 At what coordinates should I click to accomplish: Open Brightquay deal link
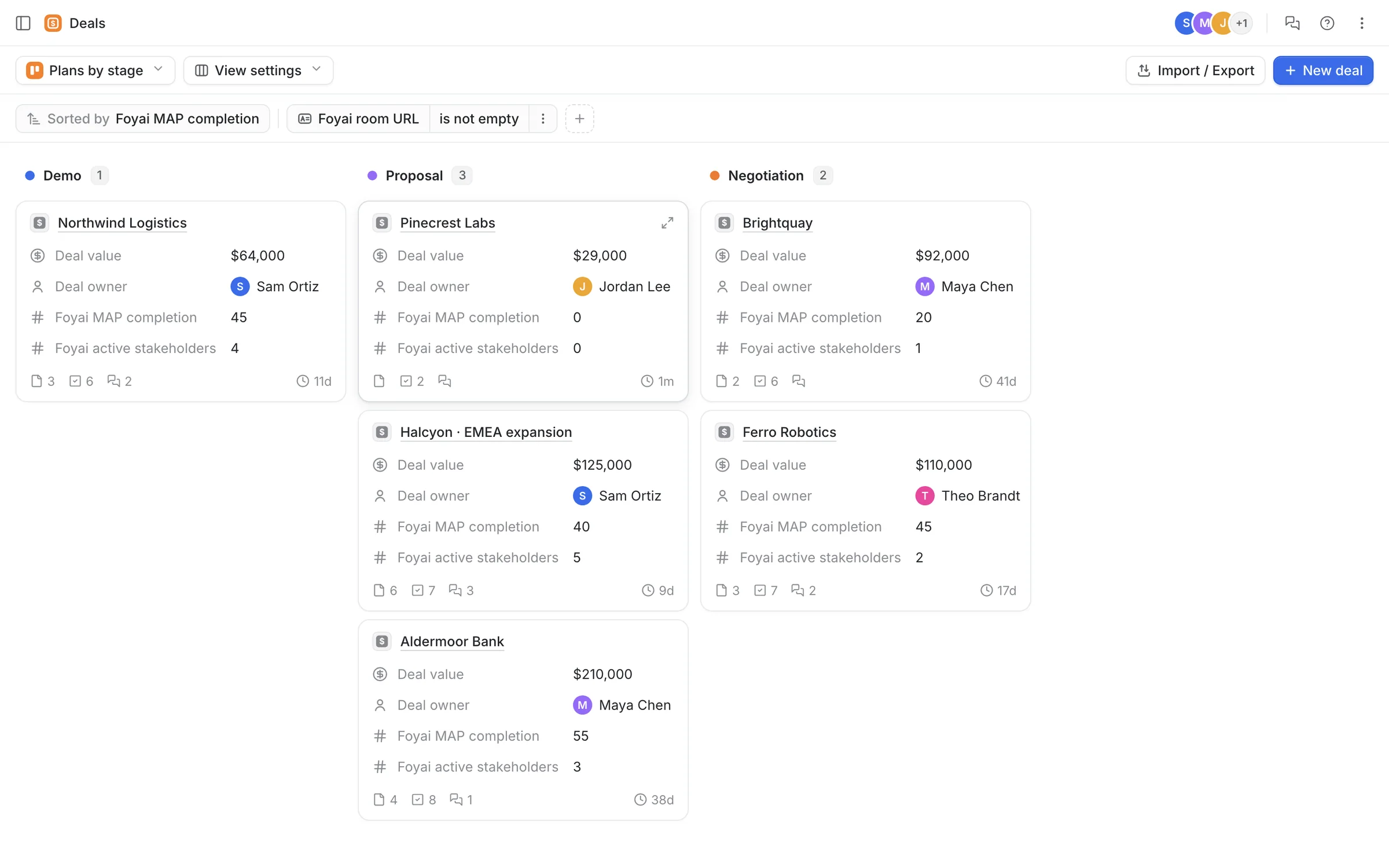tap(777, 223)
